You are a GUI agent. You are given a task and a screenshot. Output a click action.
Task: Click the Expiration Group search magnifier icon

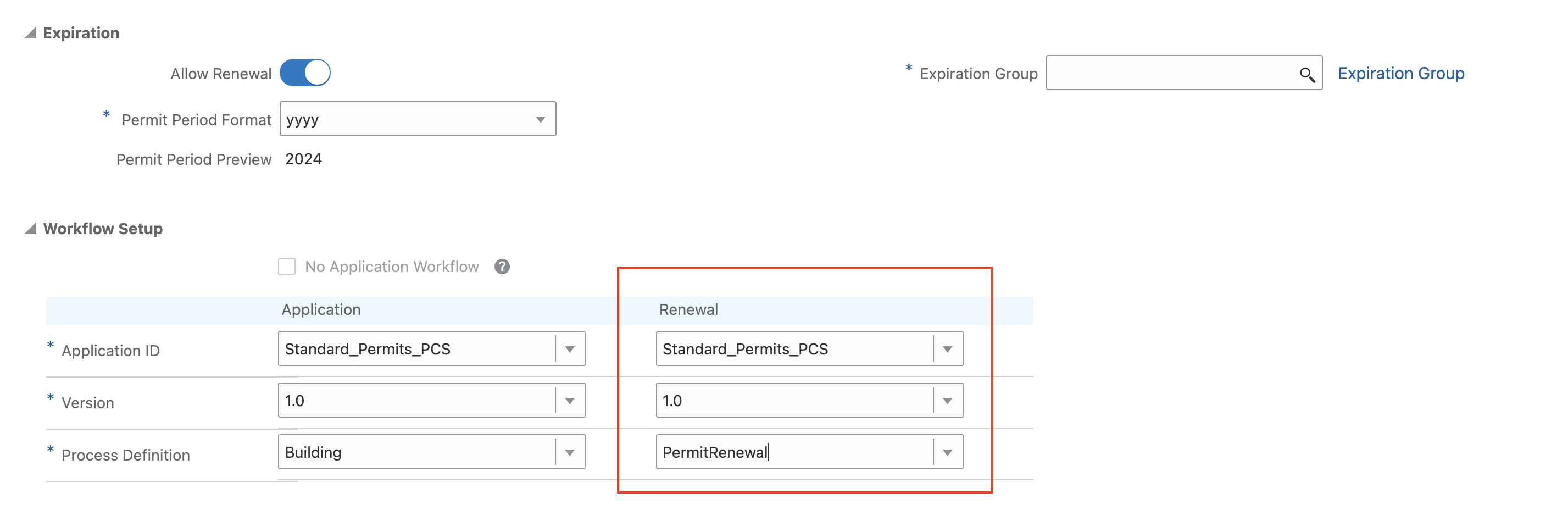[x=1308, y=74]
